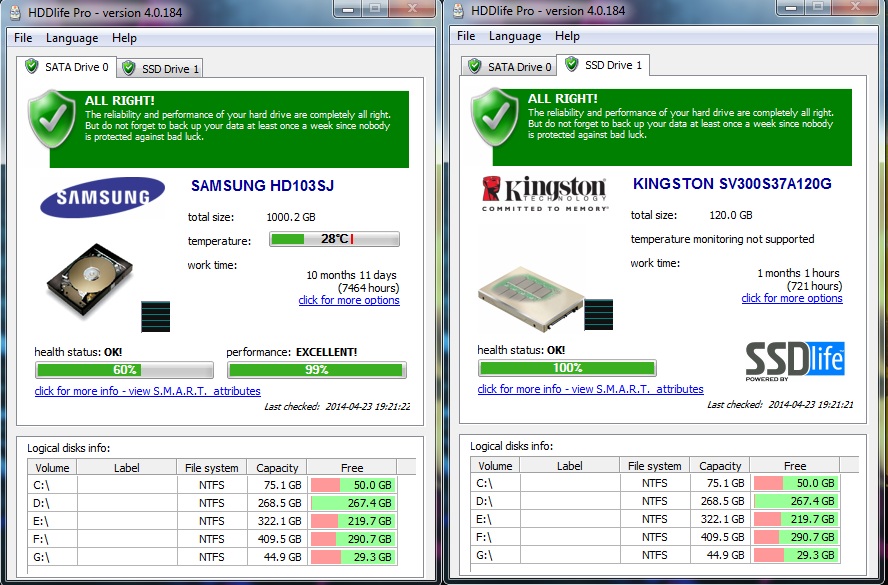Select SATA Drive 0 tab in left window
Viewport: 888px width, 585px height.
click(67, 67)
